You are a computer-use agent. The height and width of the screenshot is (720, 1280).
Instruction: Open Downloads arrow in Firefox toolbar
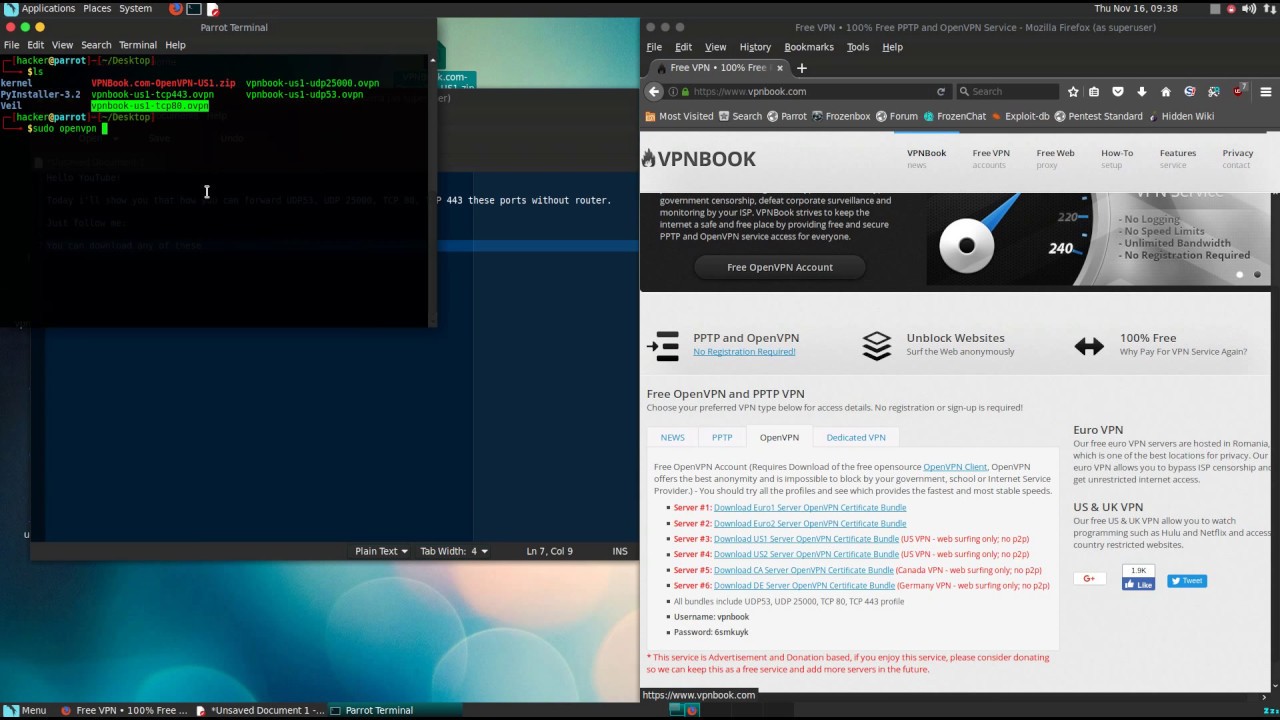click(1141, 91)
